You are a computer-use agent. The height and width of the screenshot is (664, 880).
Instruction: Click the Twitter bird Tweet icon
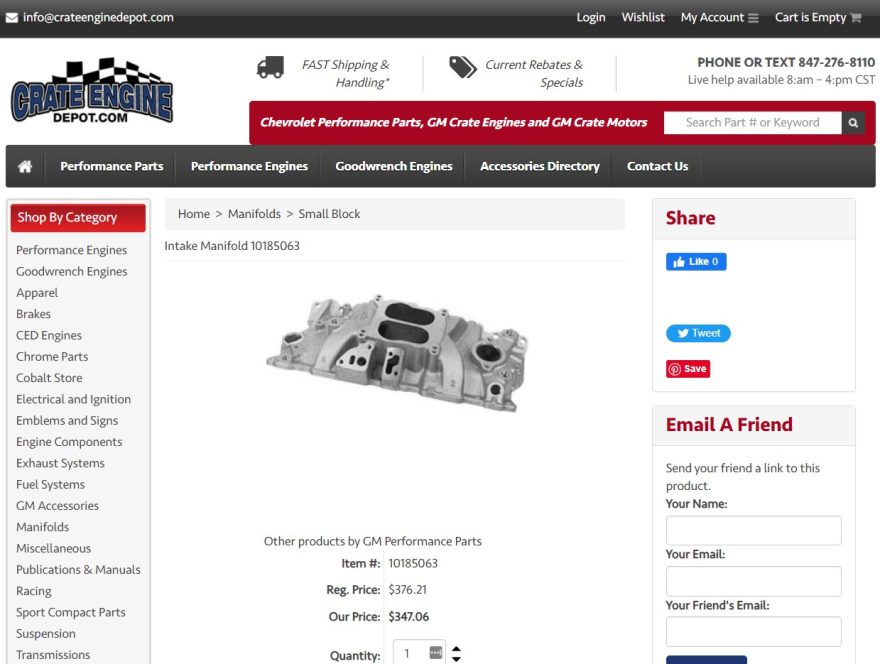(x=684, y=333)
